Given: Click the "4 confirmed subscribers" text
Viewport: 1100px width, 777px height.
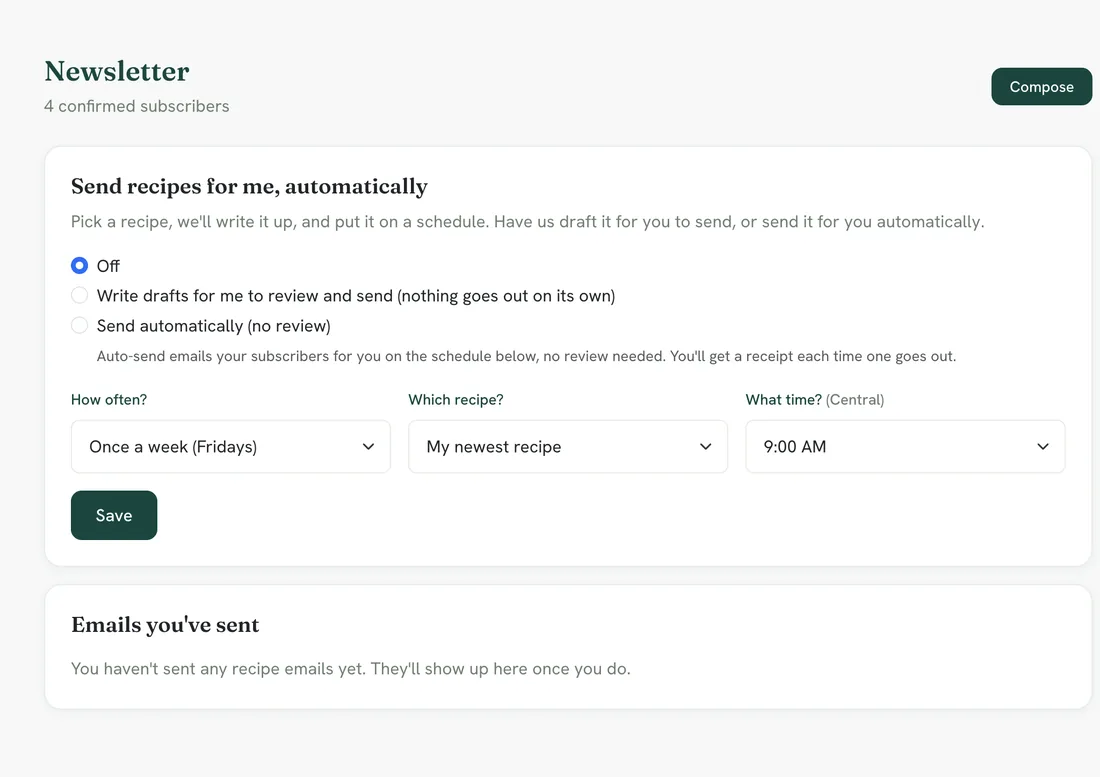Looking at the screenshot, I should [x=137, y=107].
